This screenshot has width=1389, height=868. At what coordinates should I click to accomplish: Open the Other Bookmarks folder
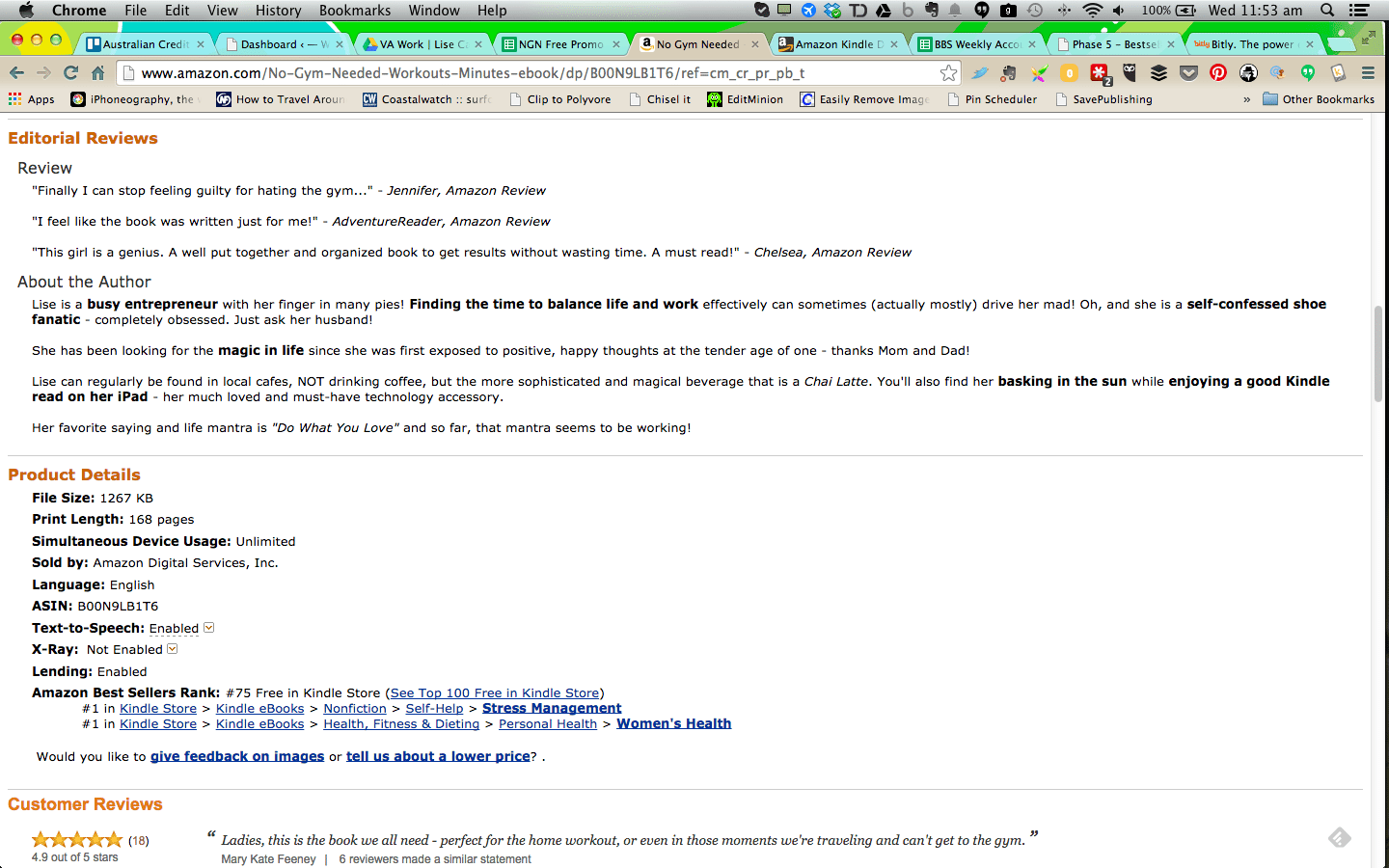click(1319, 99)
